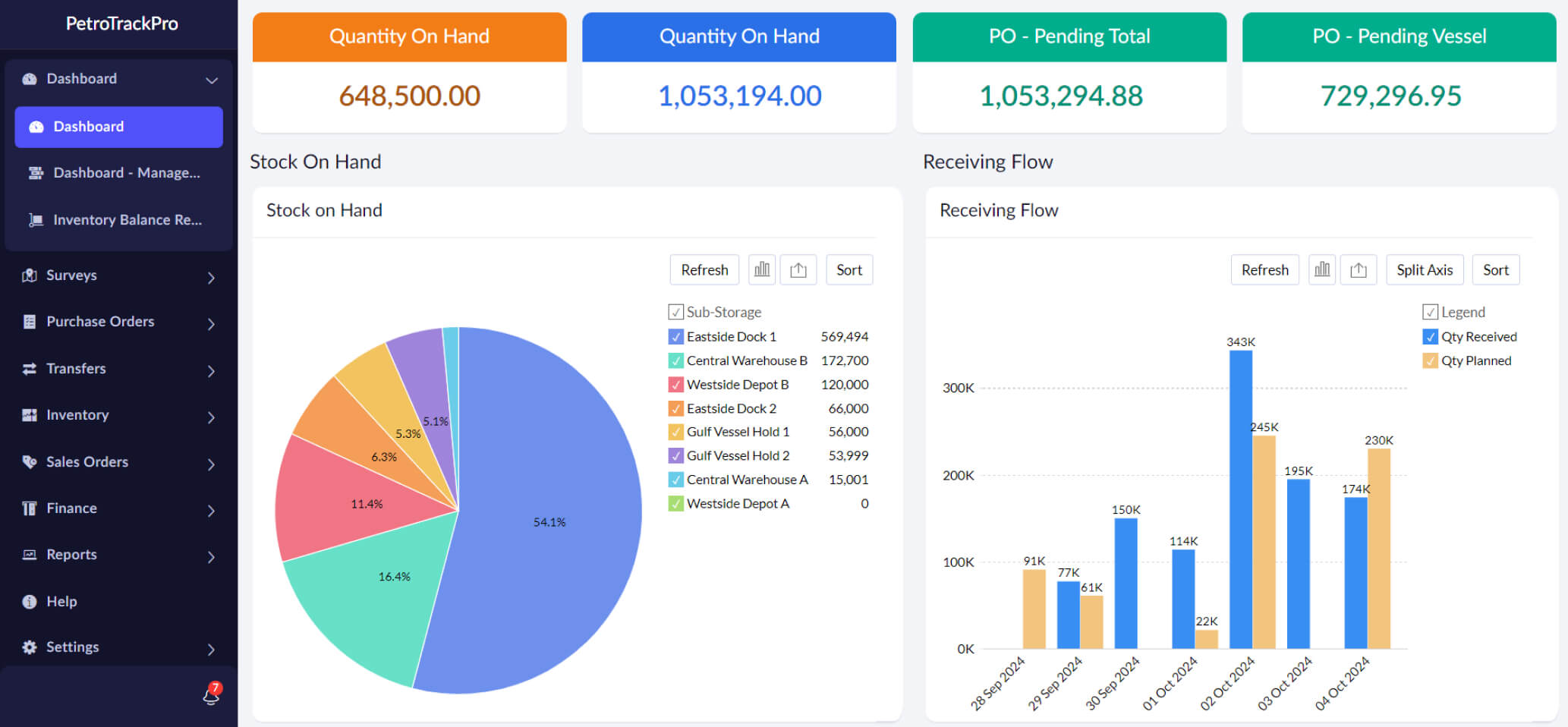The width and height of the screenshot is (1568, 727).
Task: Click the export icon on Stock on Hand chart
Action: 798,269
